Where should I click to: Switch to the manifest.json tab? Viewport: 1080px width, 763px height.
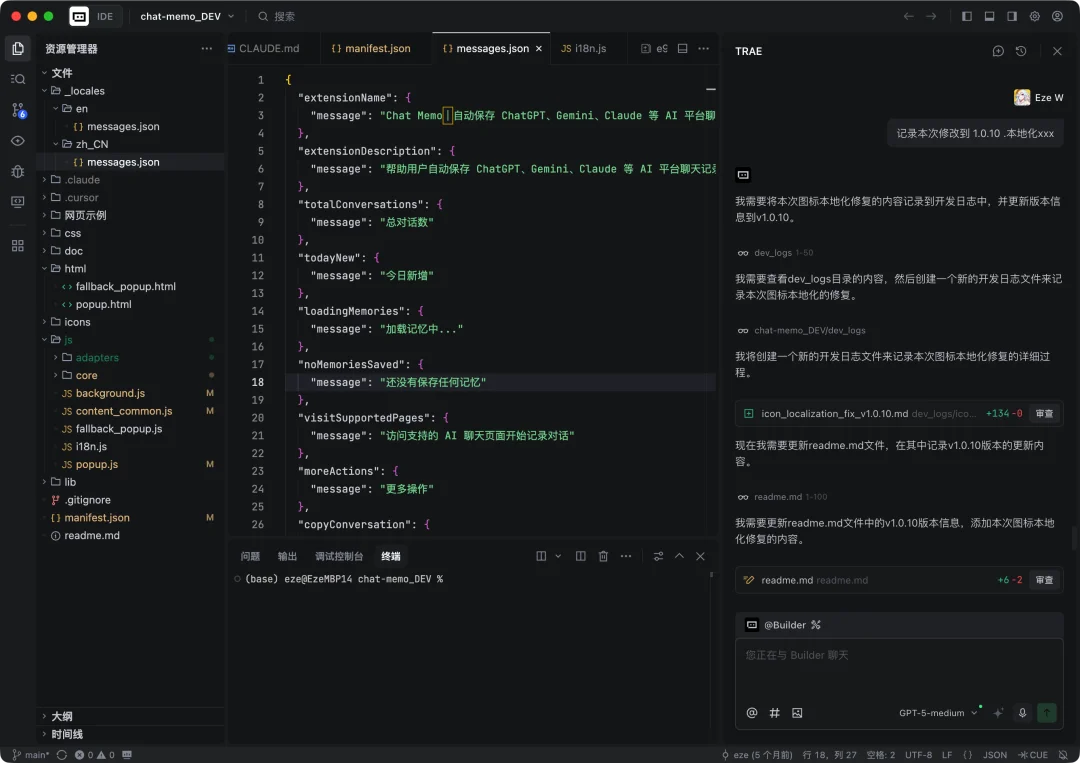[x=371, y=47]
